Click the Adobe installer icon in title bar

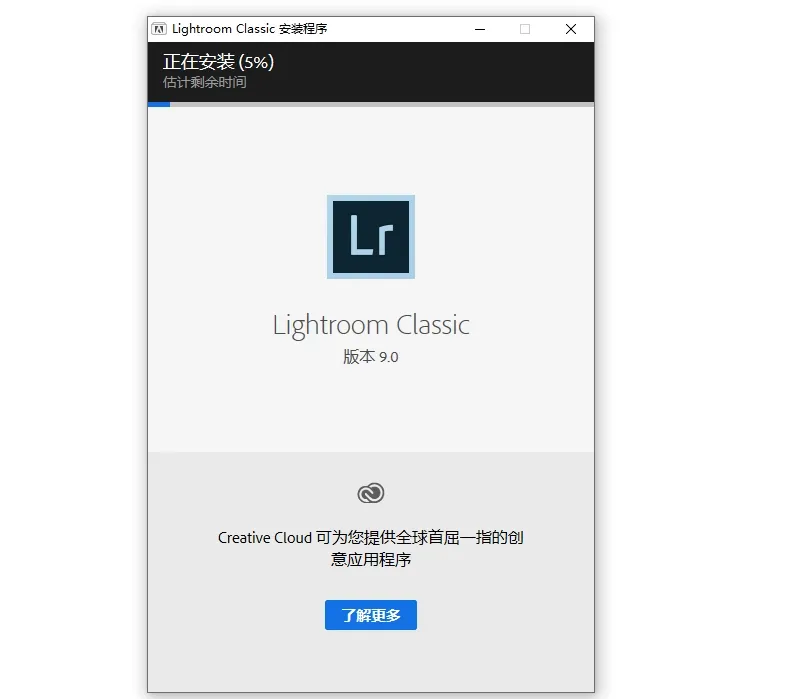tap(159, 29)
